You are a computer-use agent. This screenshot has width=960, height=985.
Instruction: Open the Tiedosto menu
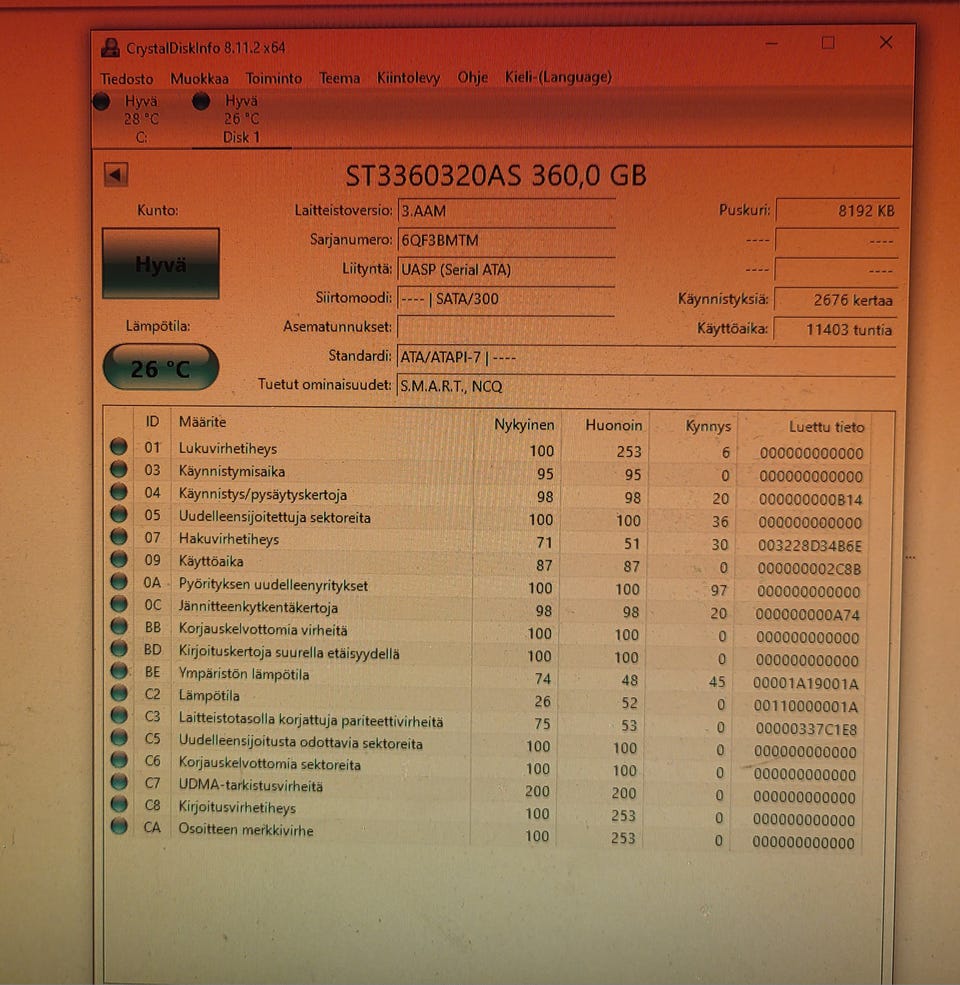point(127,79)
